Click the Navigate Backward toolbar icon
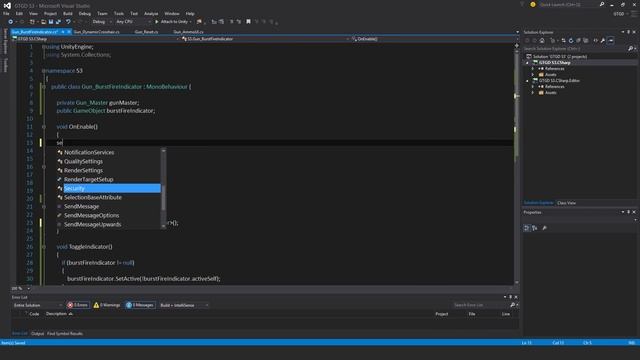This screenshot has width=640, height=360. pos(11,22)
